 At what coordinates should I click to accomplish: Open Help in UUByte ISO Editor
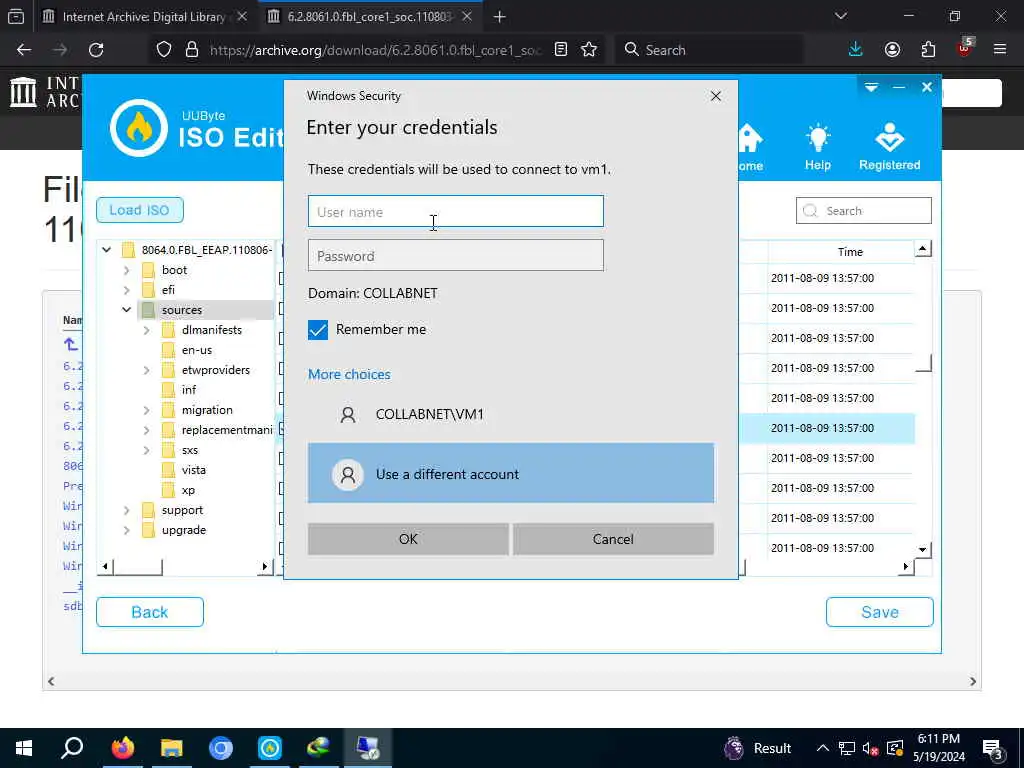pyautogui.click(x=818, y=148)
